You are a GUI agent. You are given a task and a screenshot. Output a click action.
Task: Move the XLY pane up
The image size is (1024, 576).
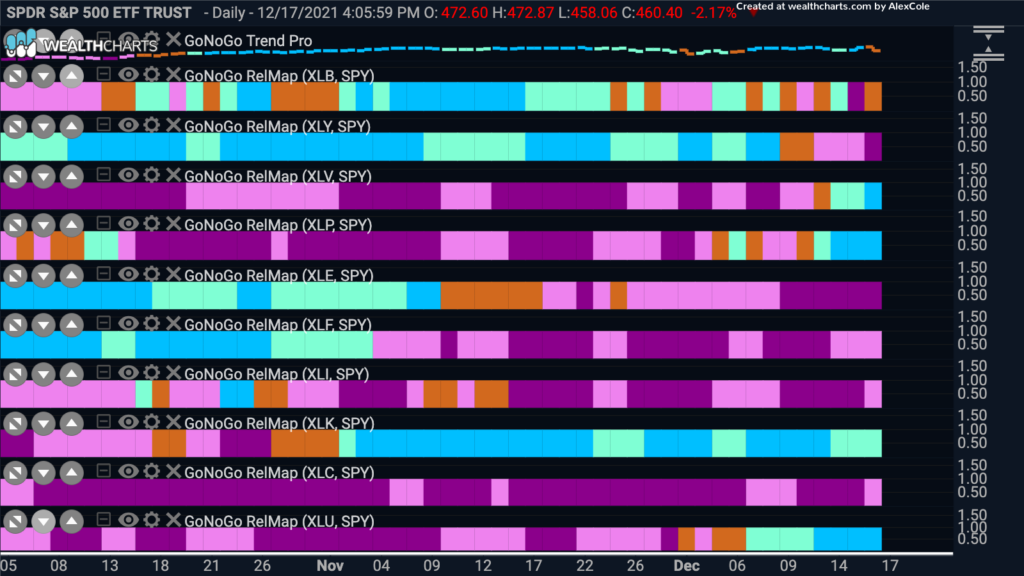pos(71,127)
